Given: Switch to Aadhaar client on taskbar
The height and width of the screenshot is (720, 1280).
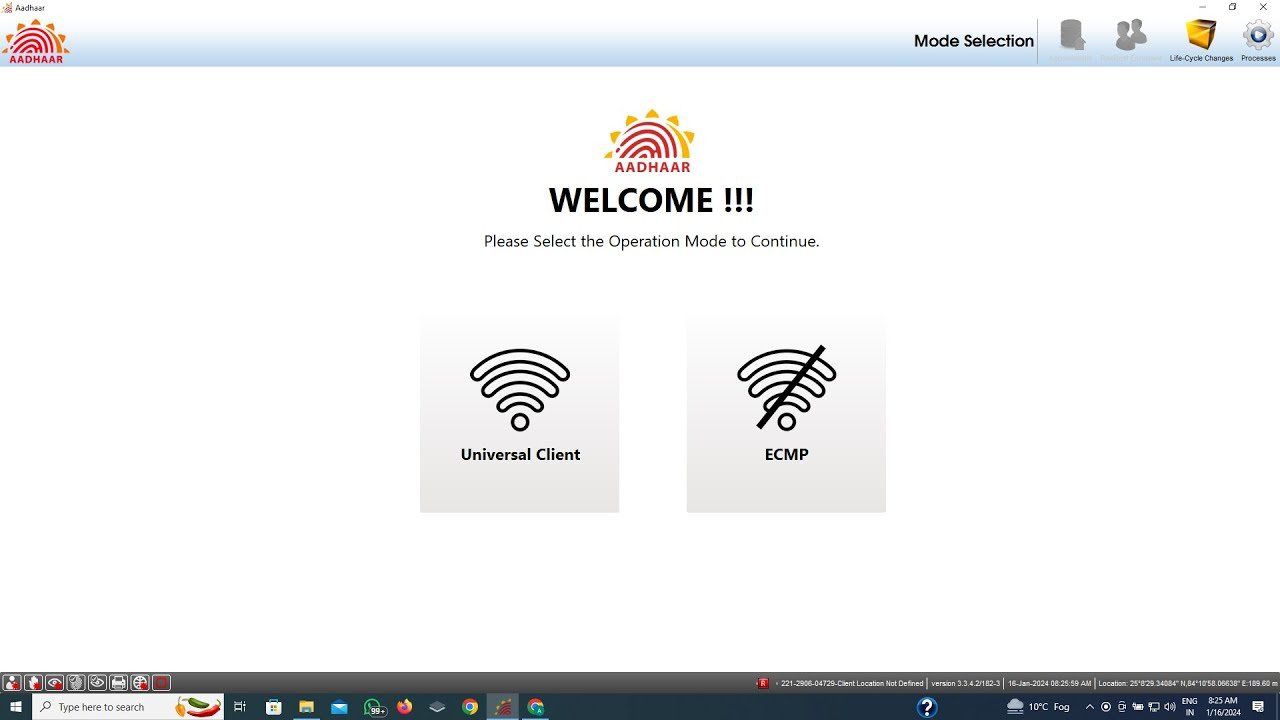Looking at the screenshot, I should point(503,707).
